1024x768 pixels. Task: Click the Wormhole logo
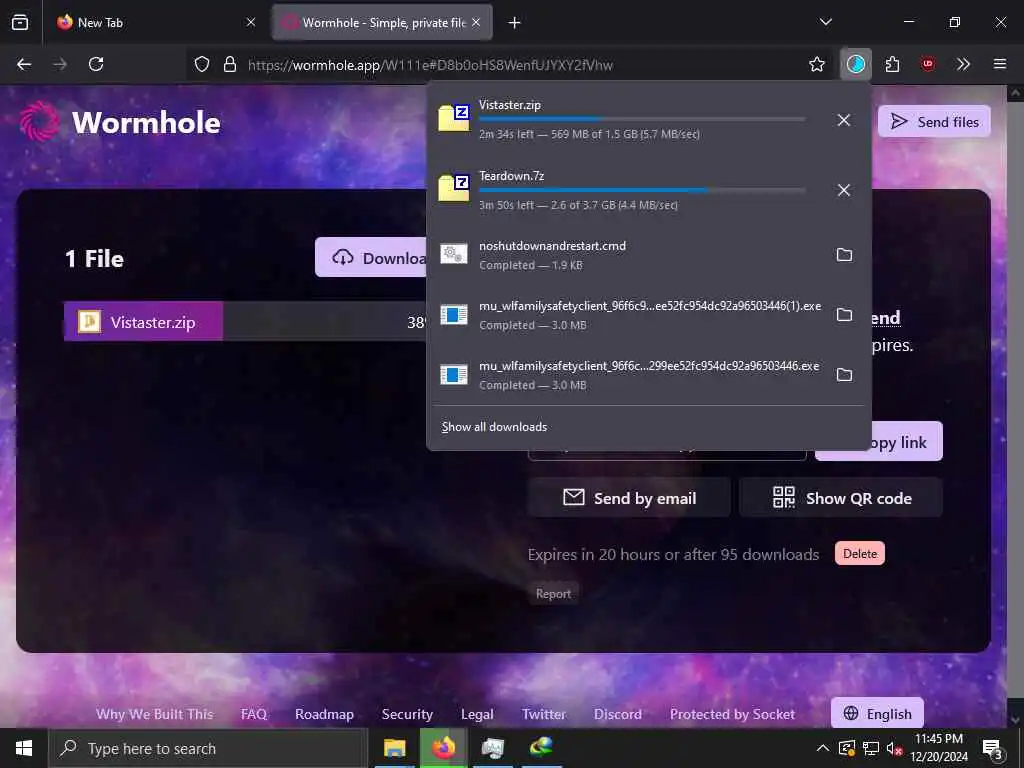[x=120, y=122]
